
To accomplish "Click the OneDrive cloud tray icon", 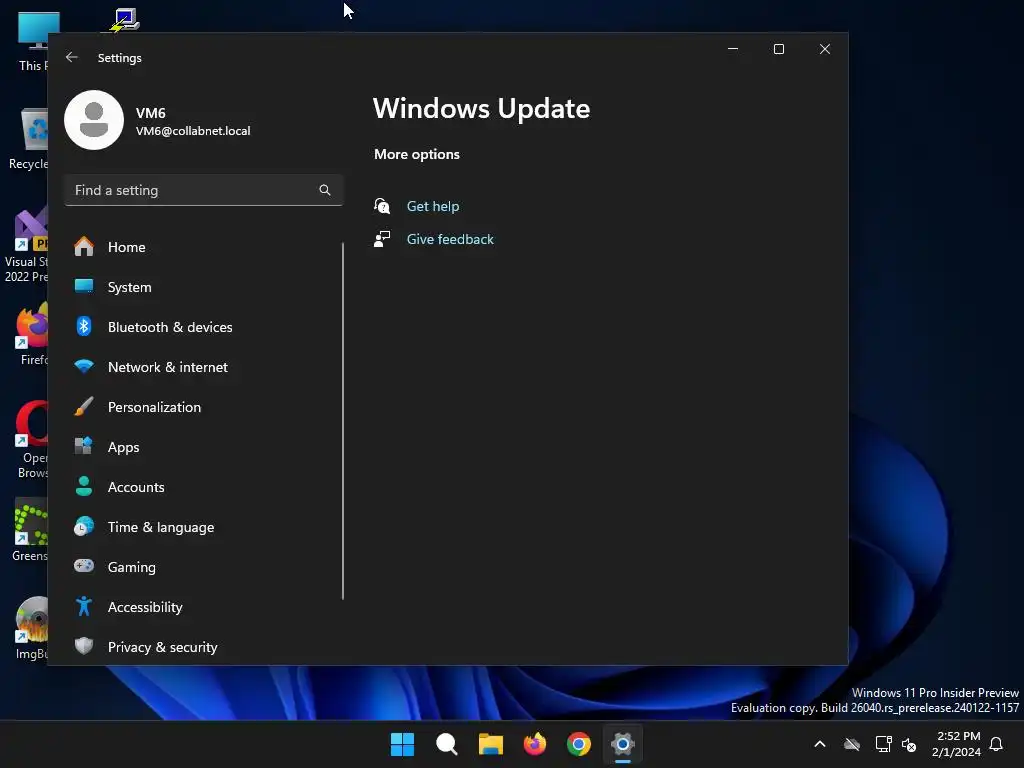I will (852, 744).
